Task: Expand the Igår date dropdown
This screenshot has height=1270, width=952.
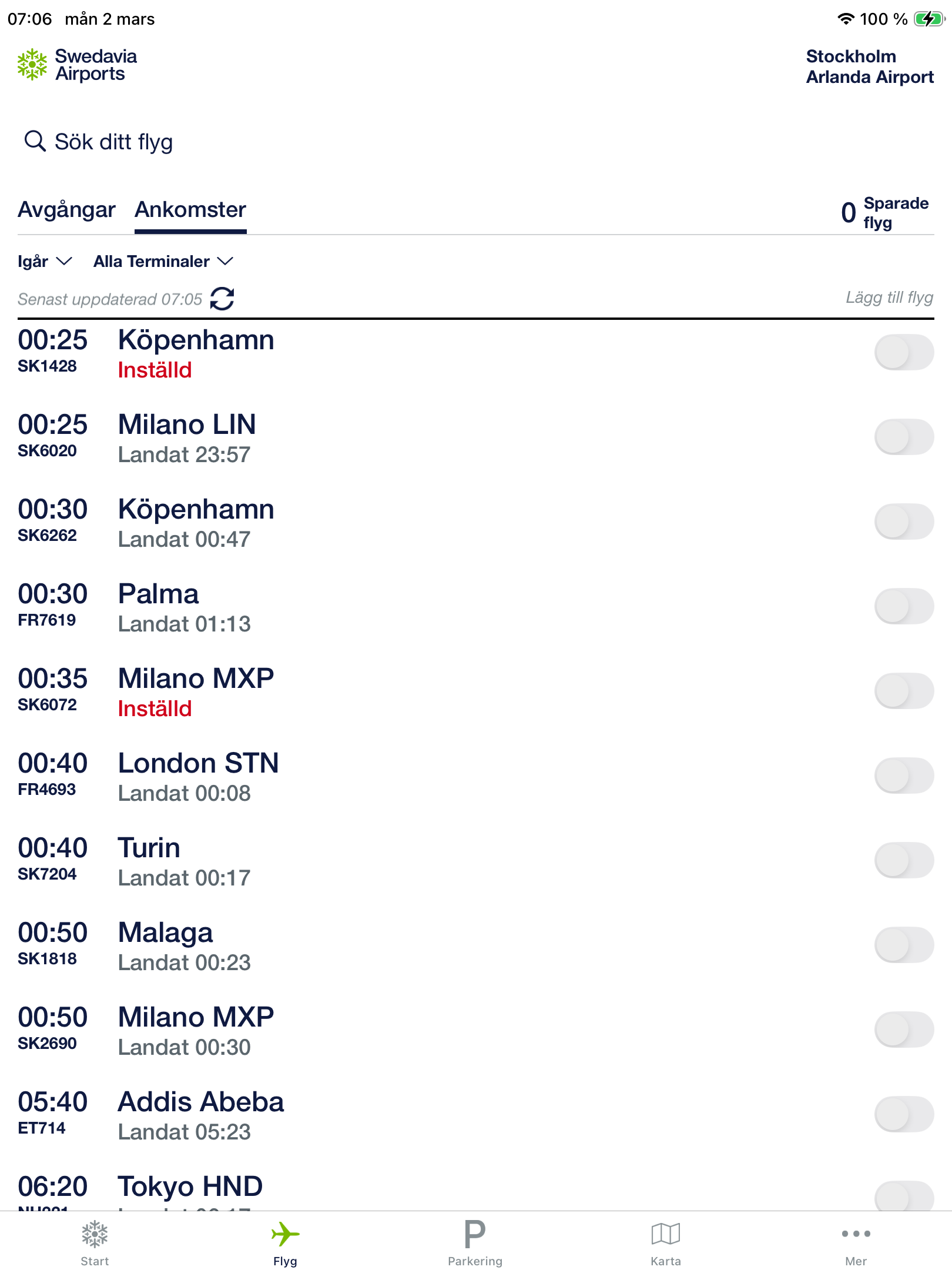Action: (45, 261)
